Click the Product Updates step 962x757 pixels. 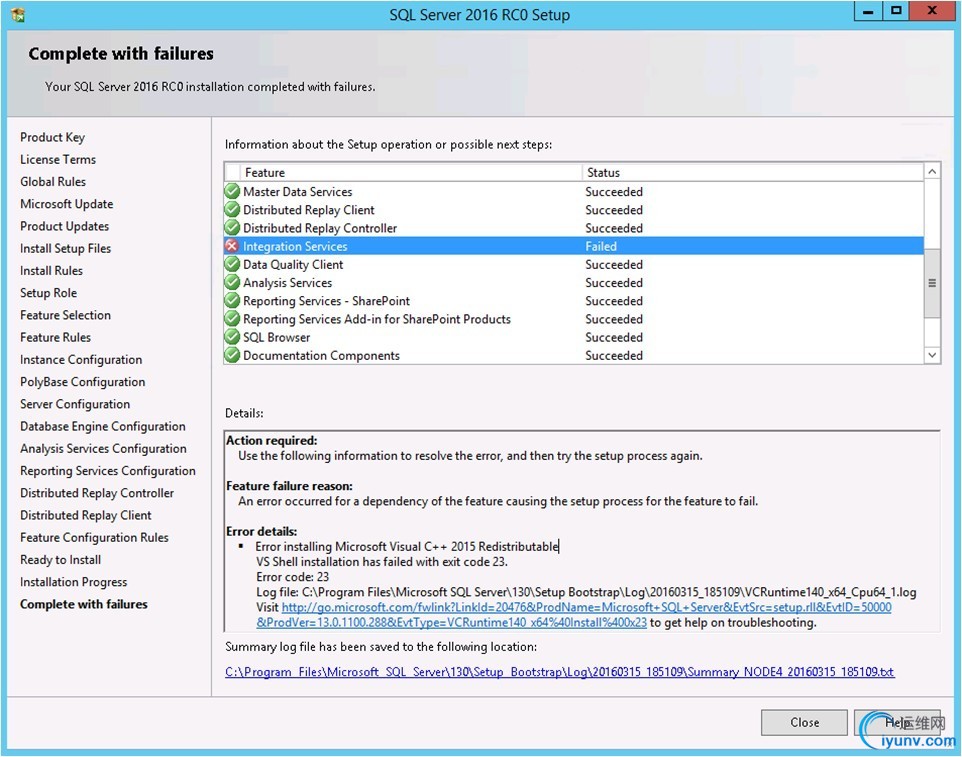[64, 226]
